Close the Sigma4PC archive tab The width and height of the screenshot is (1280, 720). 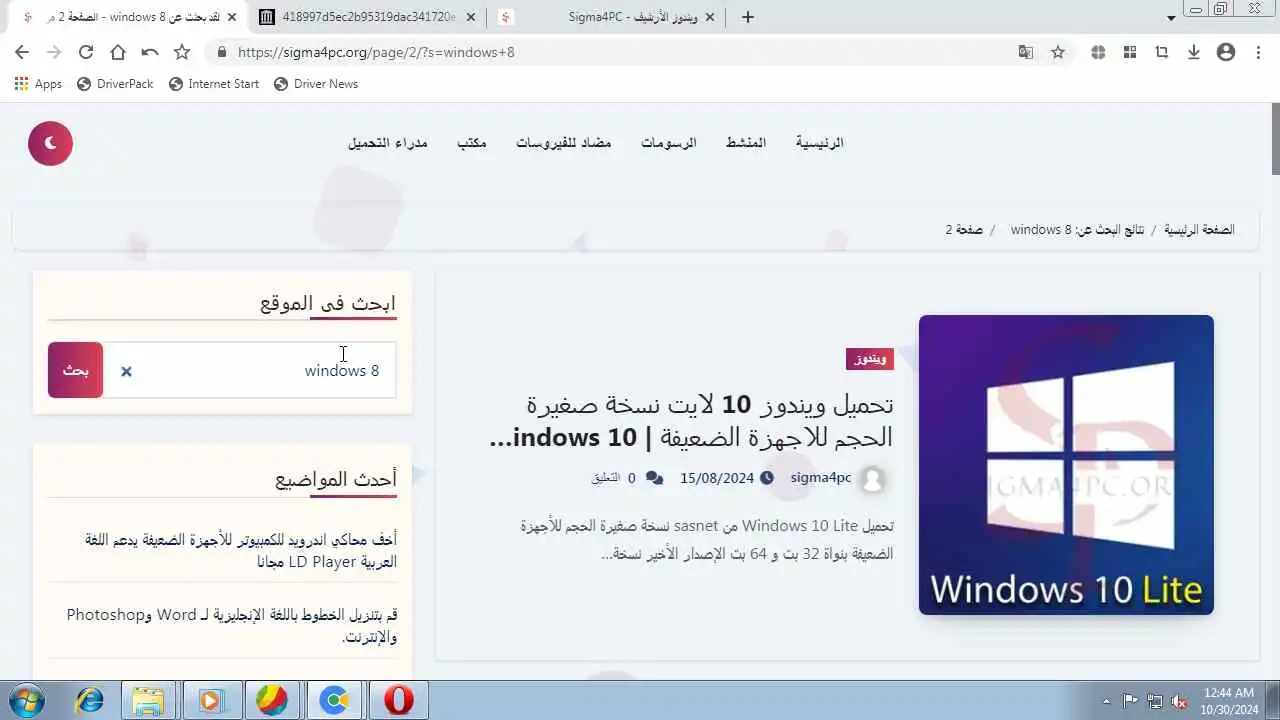coord(710,17)
